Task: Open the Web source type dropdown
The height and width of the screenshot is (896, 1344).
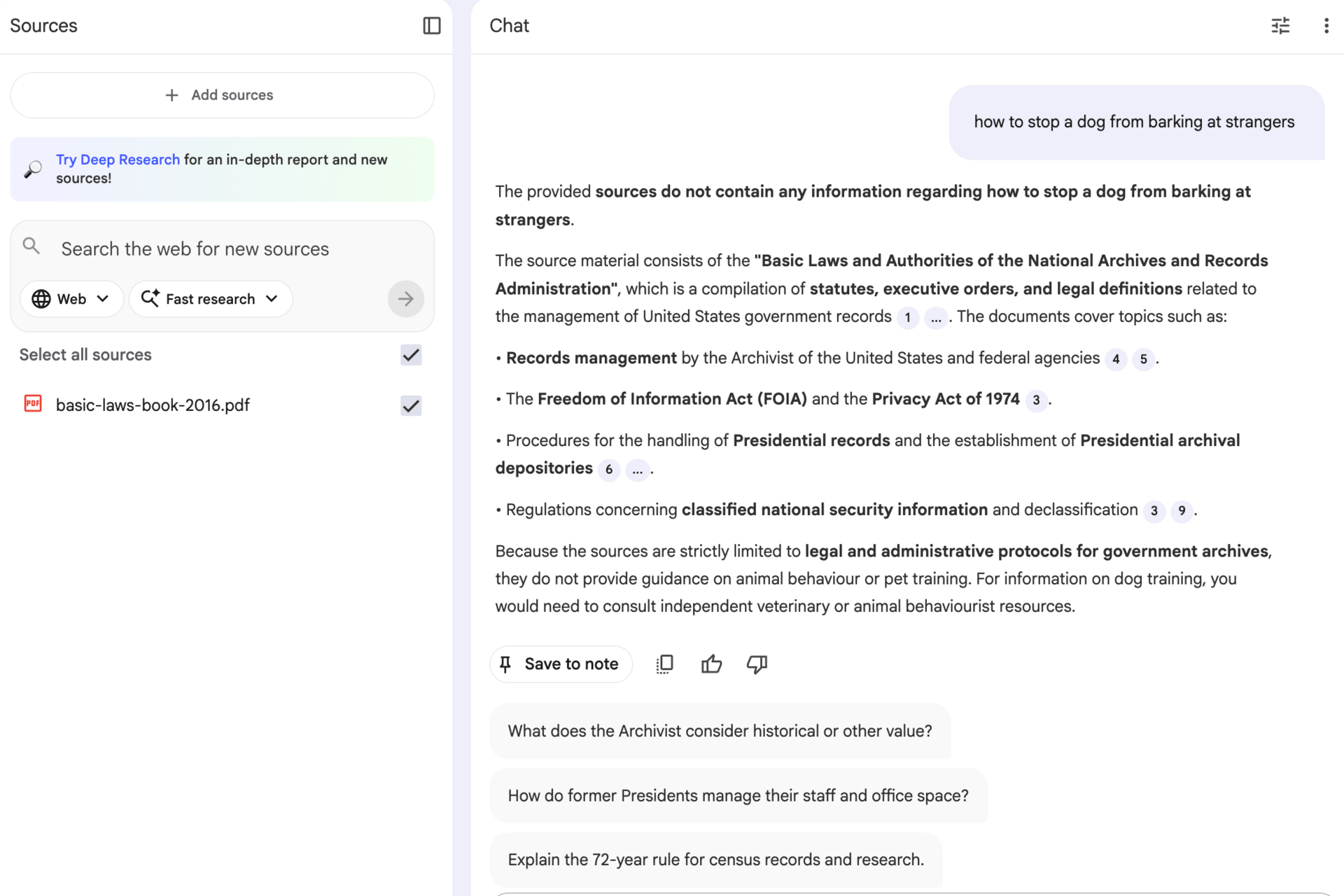Action: point(71,299)
